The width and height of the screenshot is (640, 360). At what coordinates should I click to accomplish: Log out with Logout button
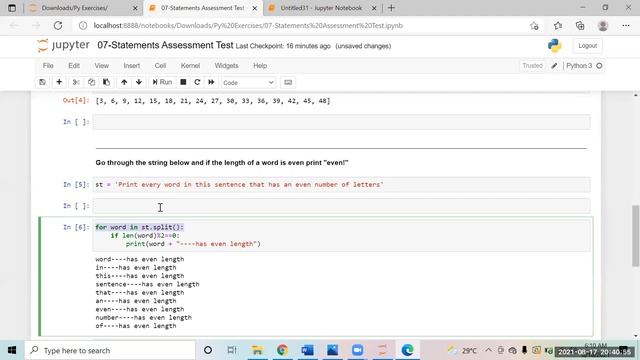tap(587, 46)
